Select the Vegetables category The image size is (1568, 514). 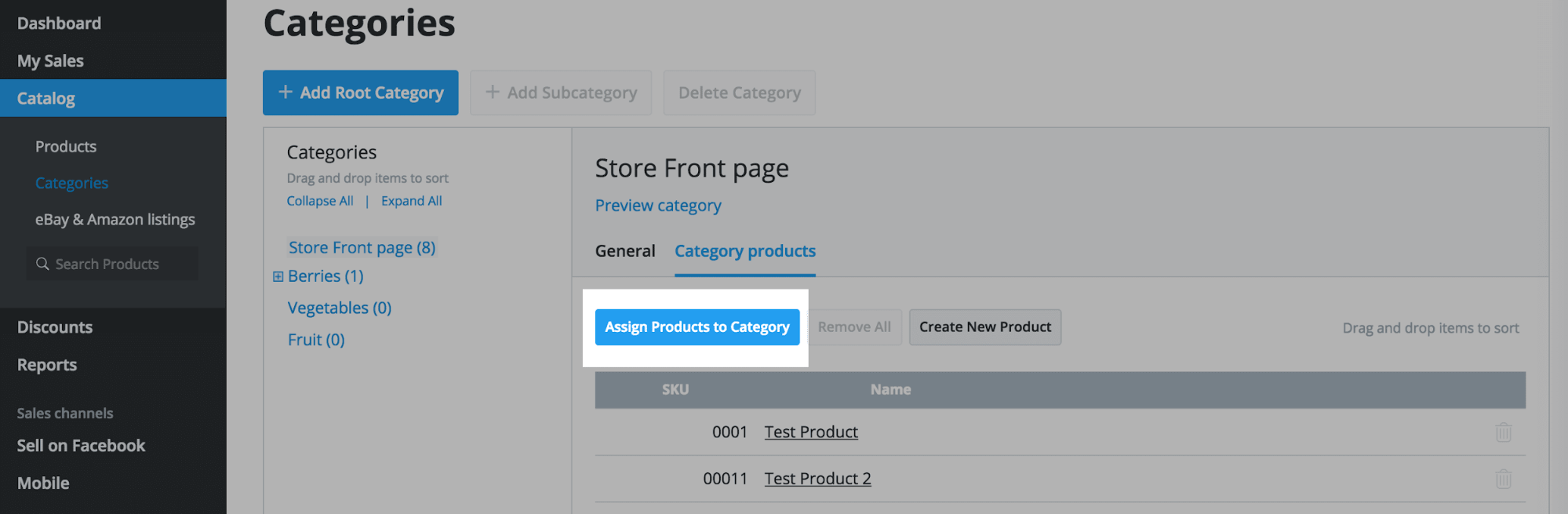tap(339, 308)
